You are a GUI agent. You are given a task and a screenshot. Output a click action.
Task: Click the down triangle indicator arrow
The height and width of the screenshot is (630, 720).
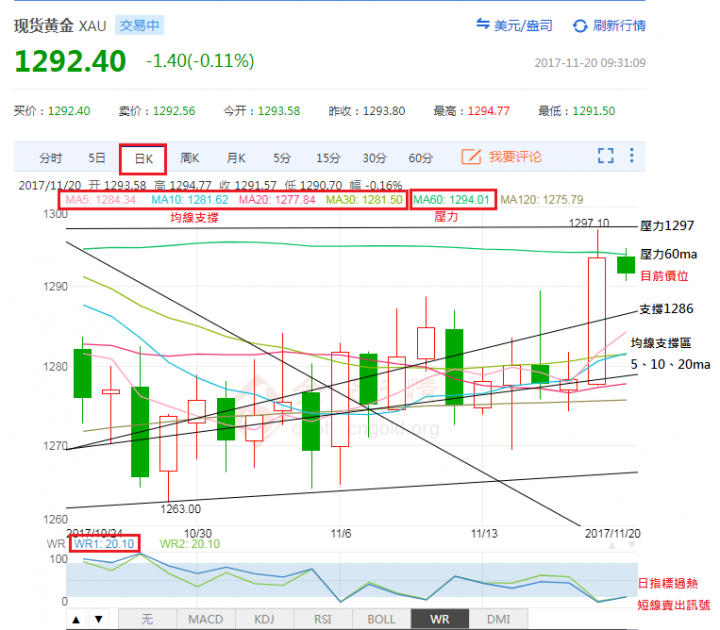tap(98, 619)
